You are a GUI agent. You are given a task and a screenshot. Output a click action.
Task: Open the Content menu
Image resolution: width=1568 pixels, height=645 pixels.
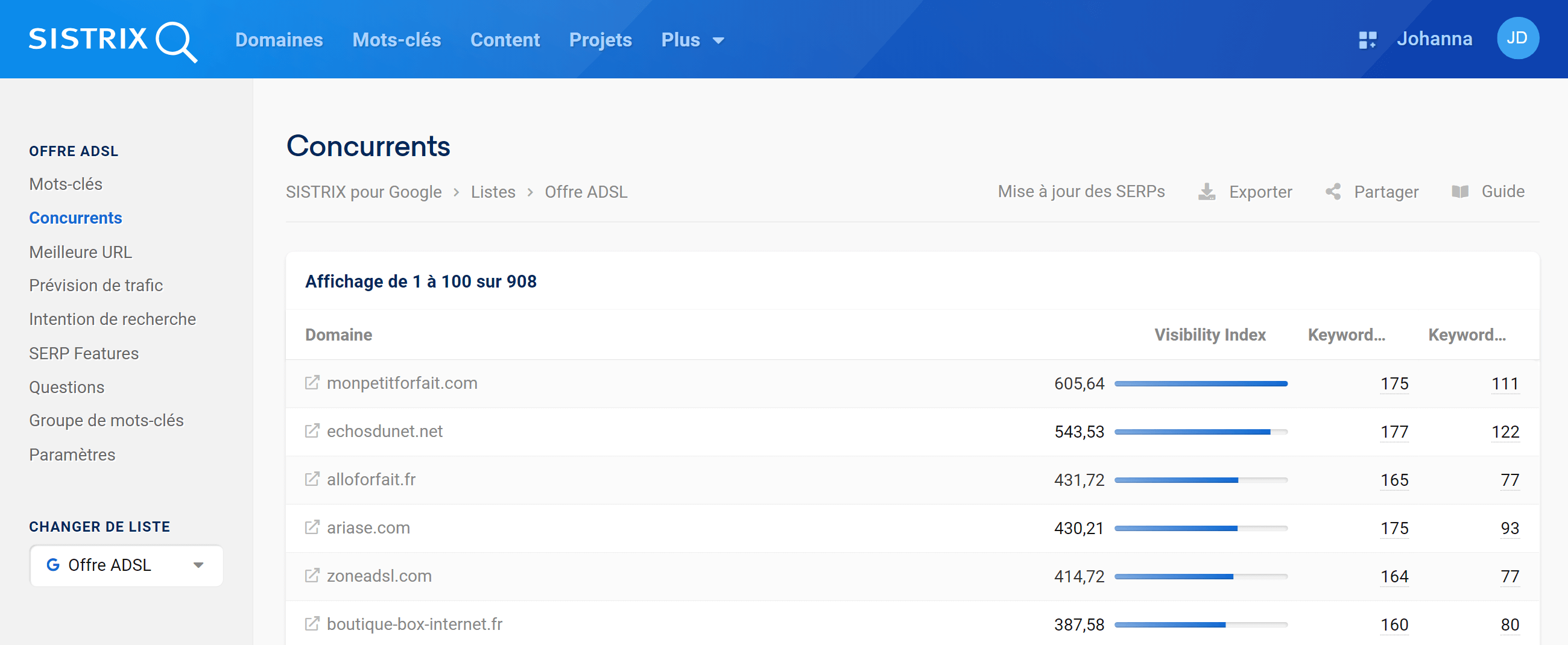point(505,40)
